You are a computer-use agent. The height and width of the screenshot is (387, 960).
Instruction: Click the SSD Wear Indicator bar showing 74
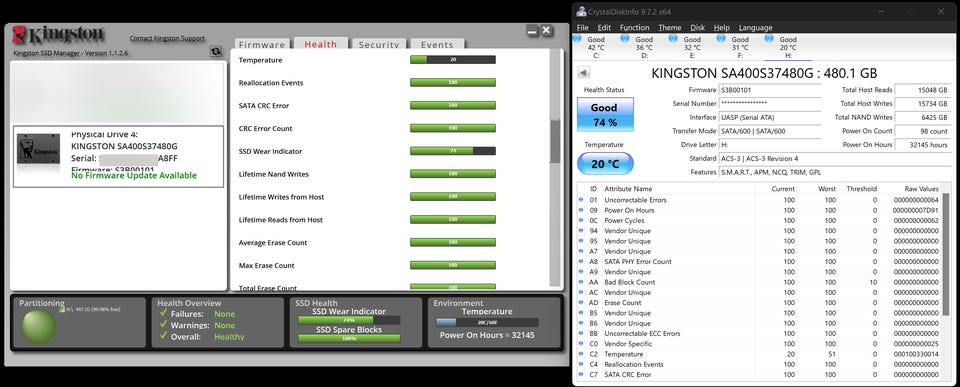click(x=452, y=151)
